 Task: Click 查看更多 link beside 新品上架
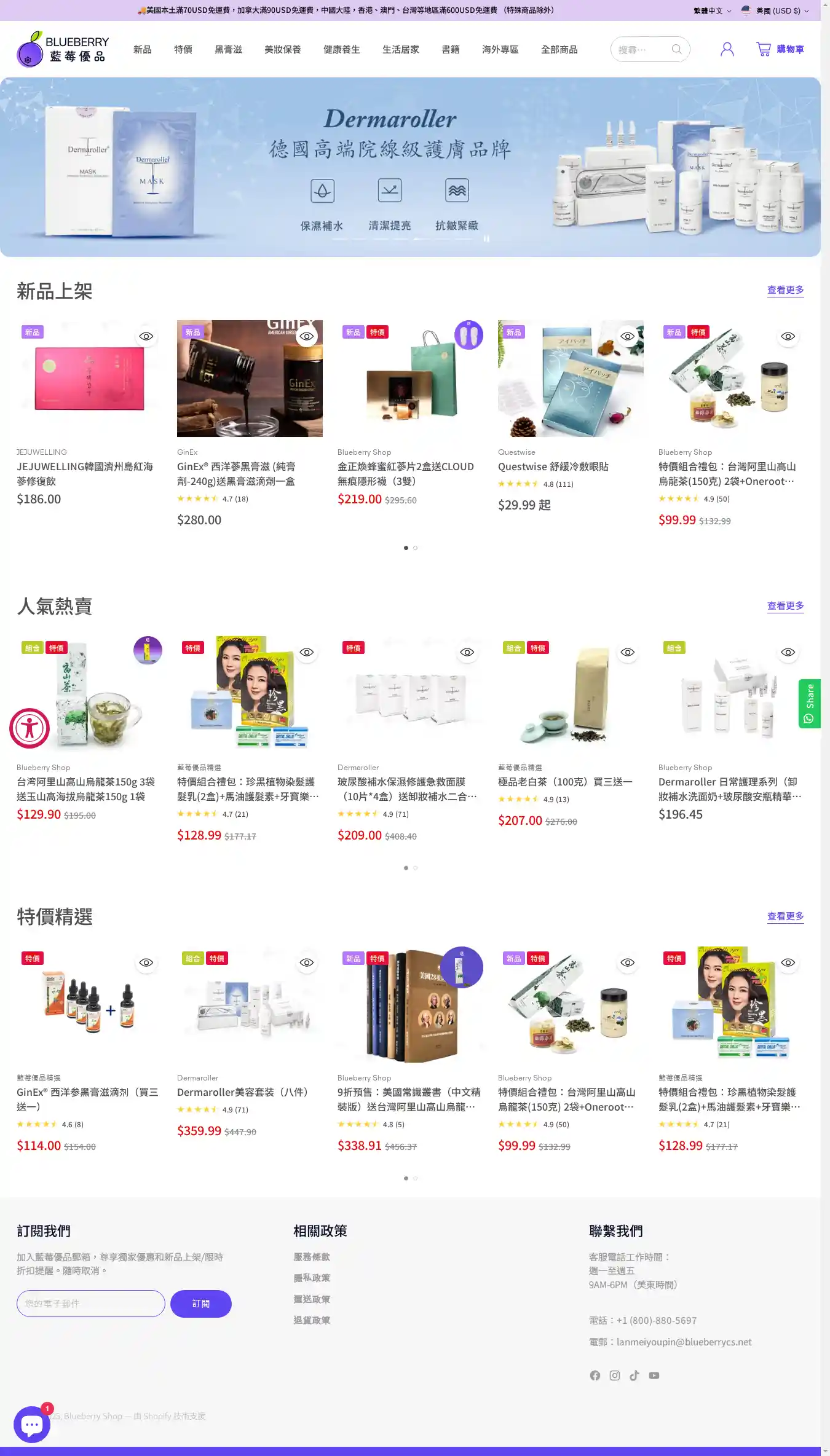coord(785,290)
